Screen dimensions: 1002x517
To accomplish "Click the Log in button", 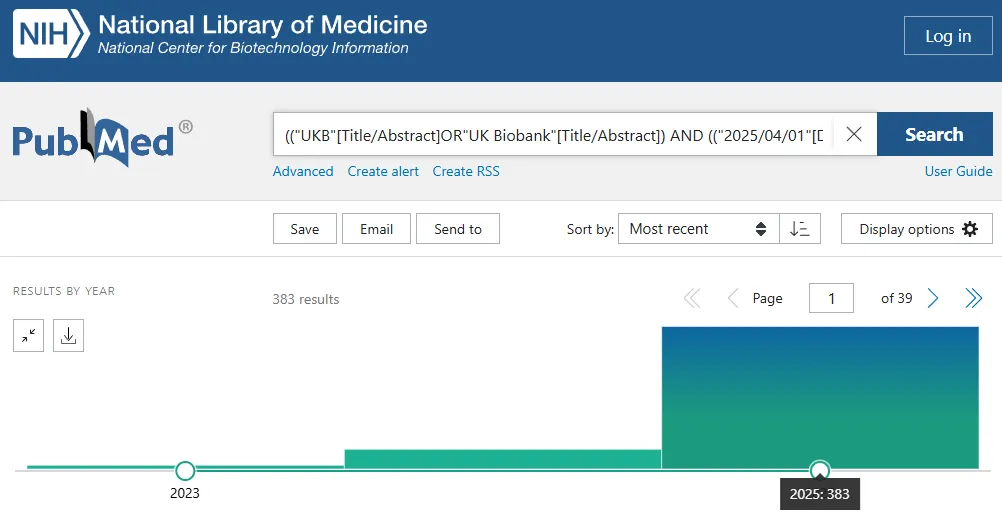I will click(948, 36).
